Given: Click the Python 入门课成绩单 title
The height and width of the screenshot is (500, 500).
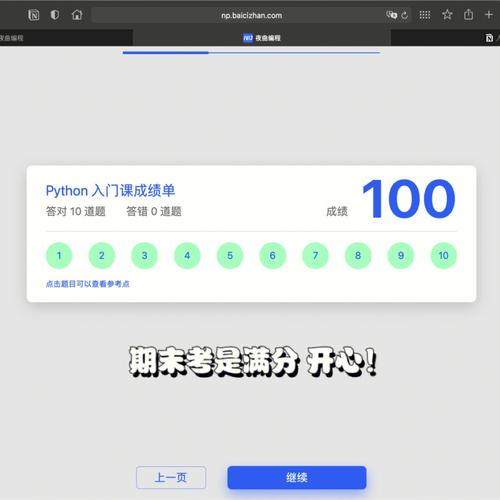Looking at the screenshot, I should 110,191.
